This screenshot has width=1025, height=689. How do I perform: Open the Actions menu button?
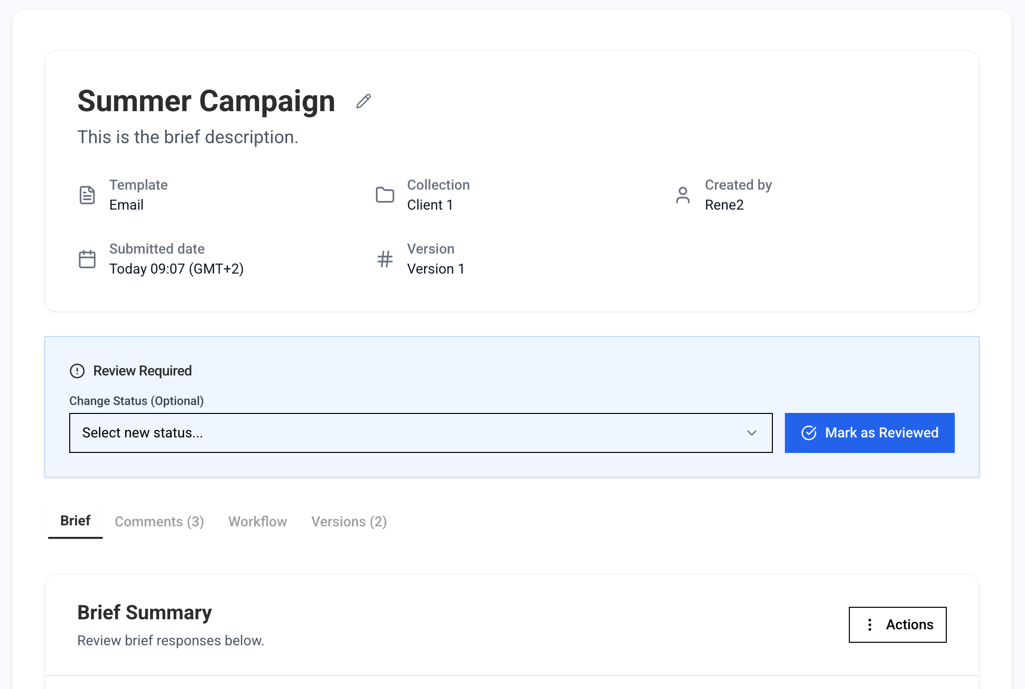[x=898, y=625]
